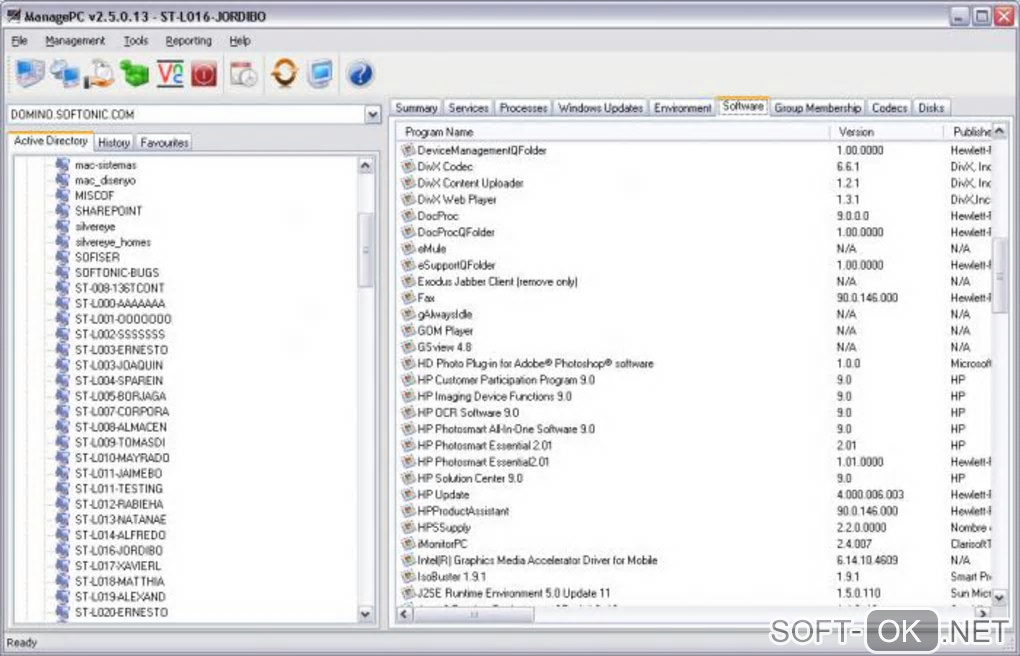
Task: Click the package icon next to GOM Player
Action: (408, 331)
